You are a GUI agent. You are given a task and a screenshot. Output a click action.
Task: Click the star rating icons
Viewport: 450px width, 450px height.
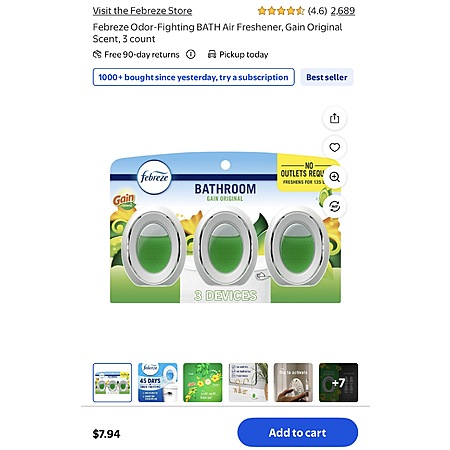pyautogui.click(x=281, y=11)
